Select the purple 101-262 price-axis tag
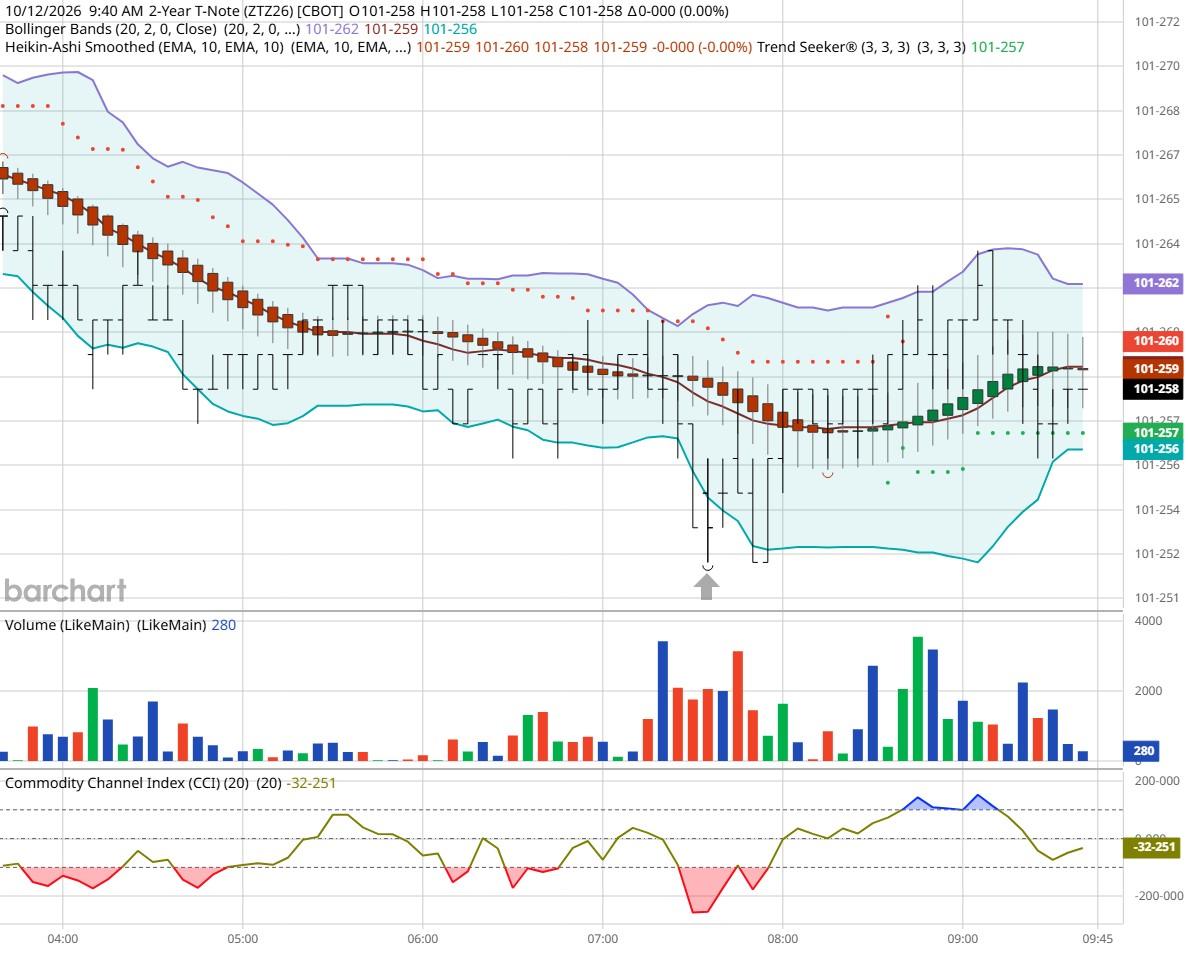Screen dimensions: 1188x953 1155,283
